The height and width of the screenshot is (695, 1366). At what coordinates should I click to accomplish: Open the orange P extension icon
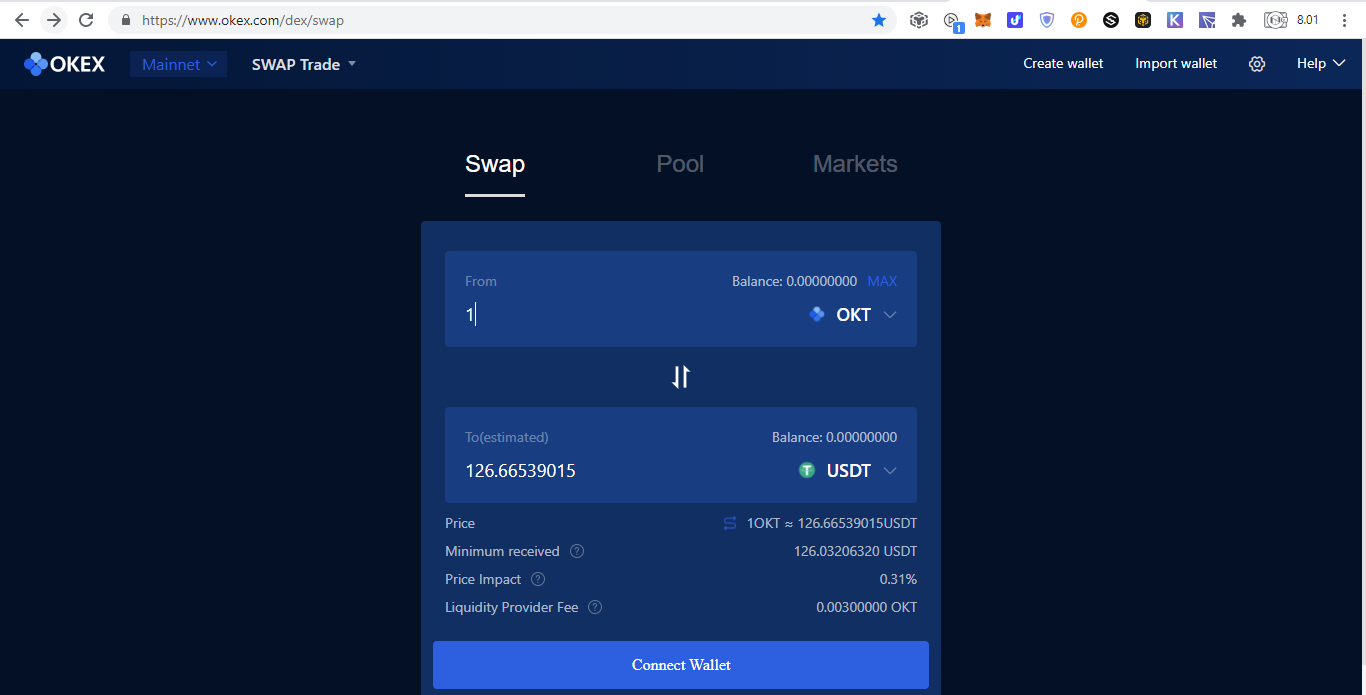[1079, 20]
